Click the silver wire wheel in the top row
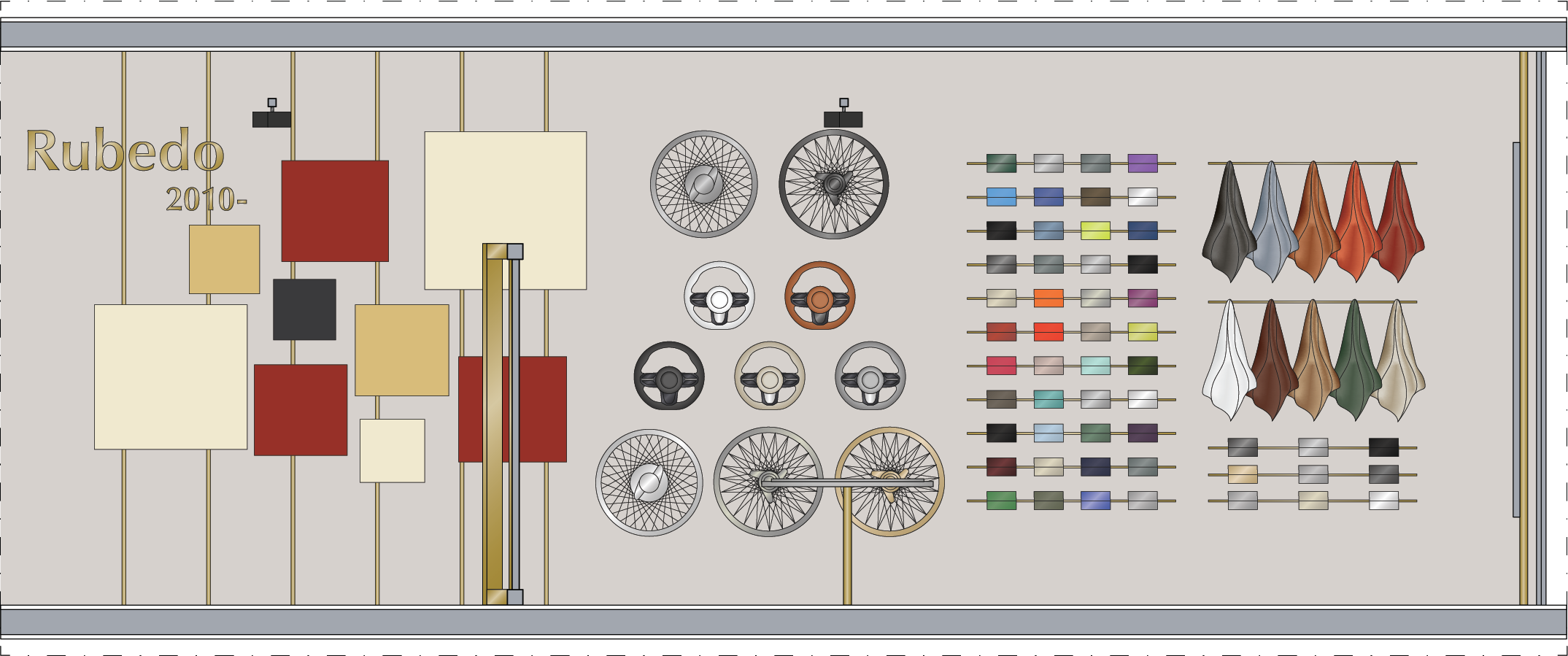Screen dimensions: 1568x656 click(704, 185)
